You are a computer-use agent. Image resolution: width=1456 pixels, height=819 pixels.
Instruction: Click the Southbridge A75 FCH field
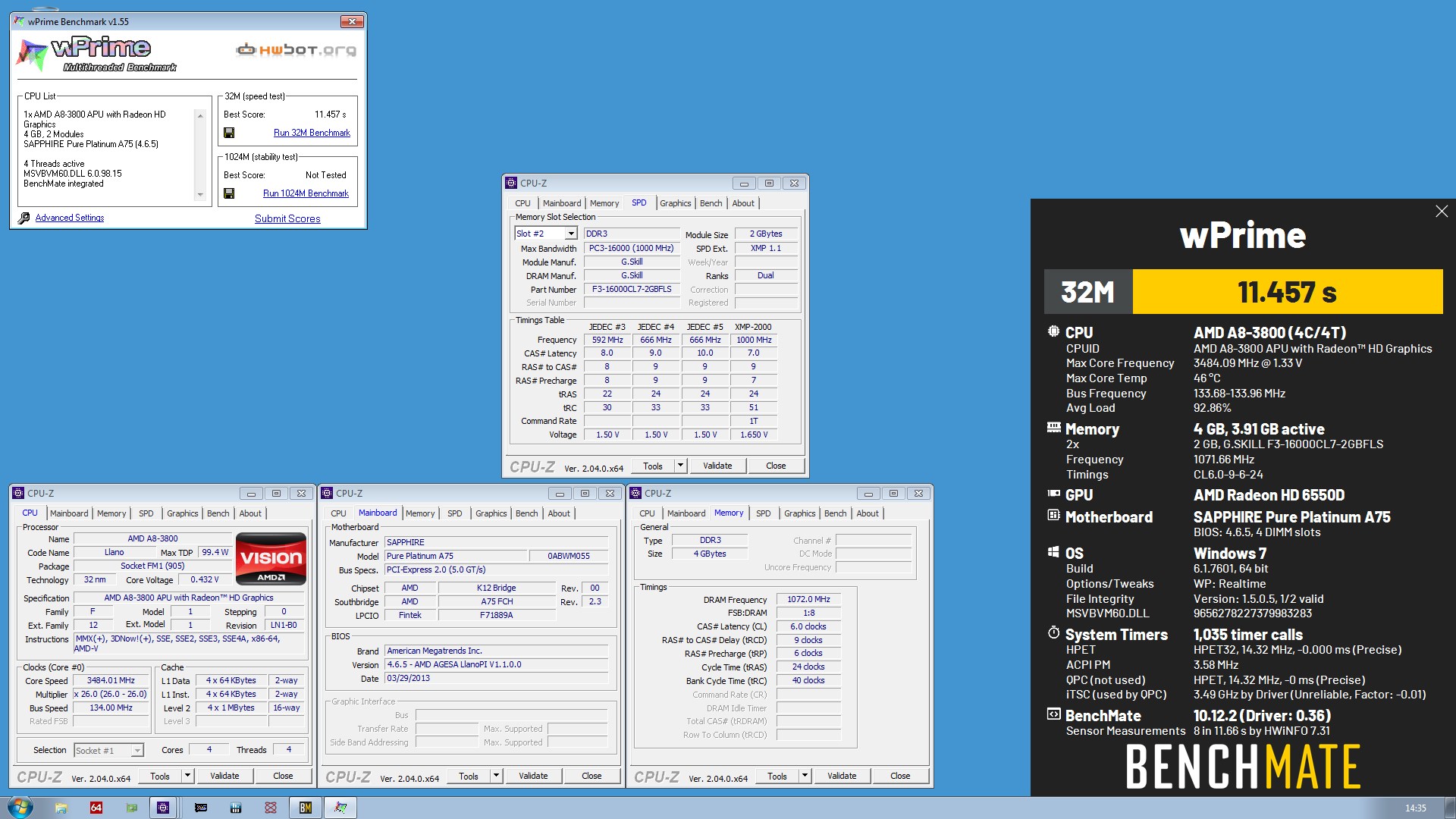[497, 601]
